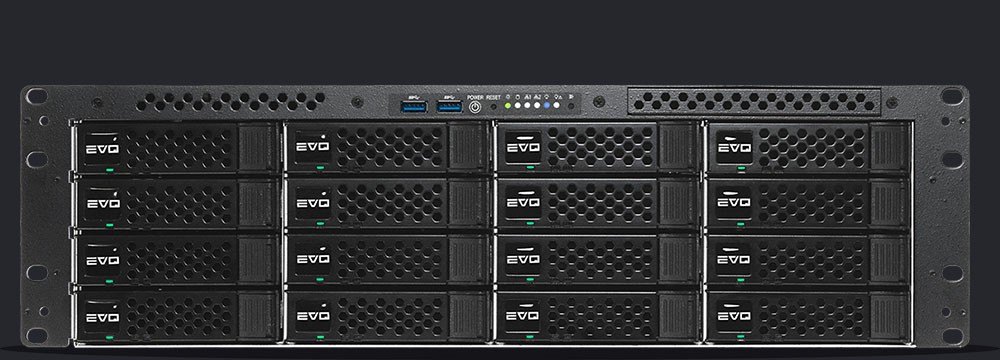Screen dimensions: 1000x360
Task: Click the blue indicator LED
Action: (x=547, y=105)
